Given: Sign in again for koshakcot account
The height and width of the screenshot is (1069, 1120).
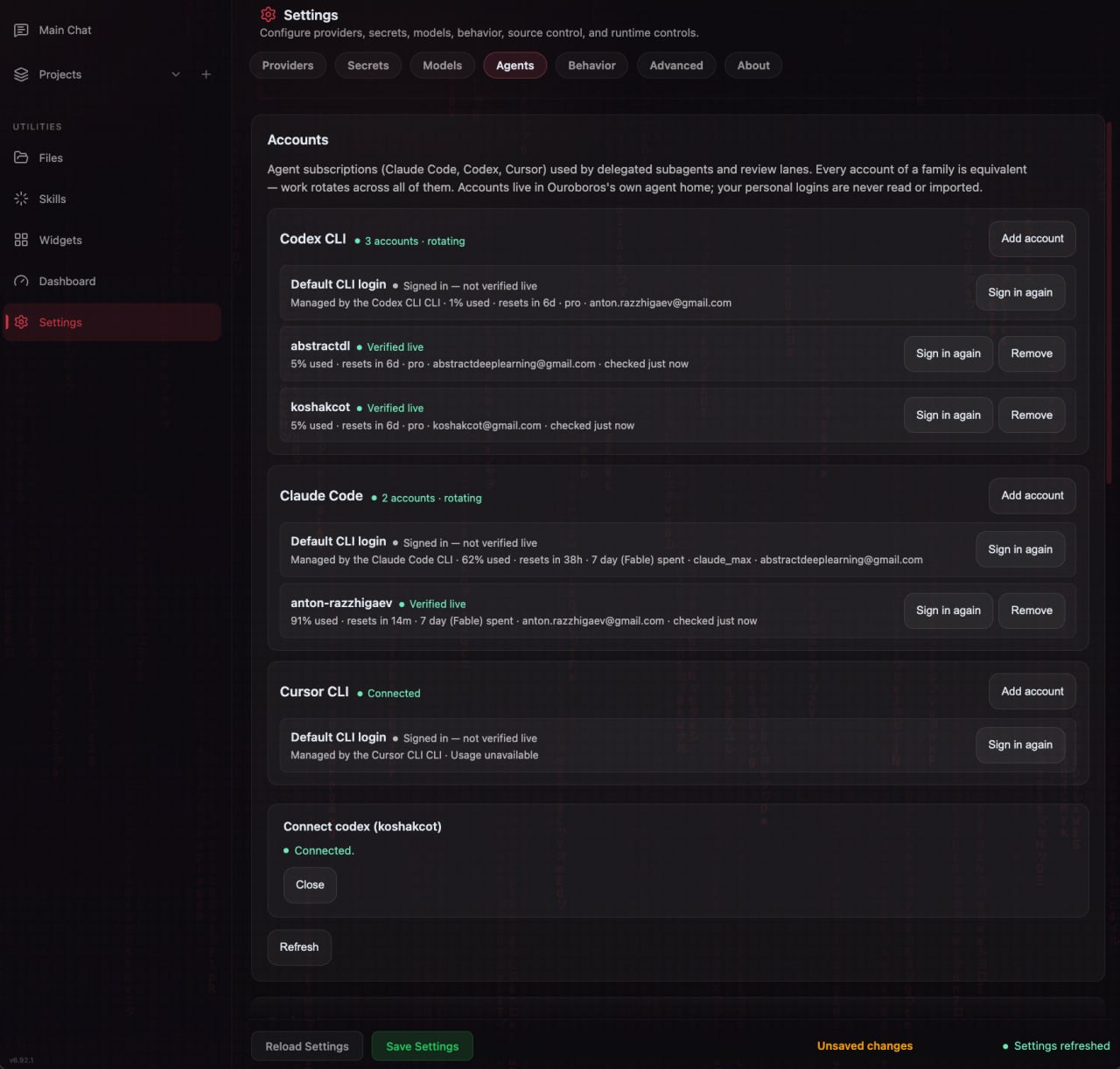Looking at the screenshot, I should (x=948, y=415).
